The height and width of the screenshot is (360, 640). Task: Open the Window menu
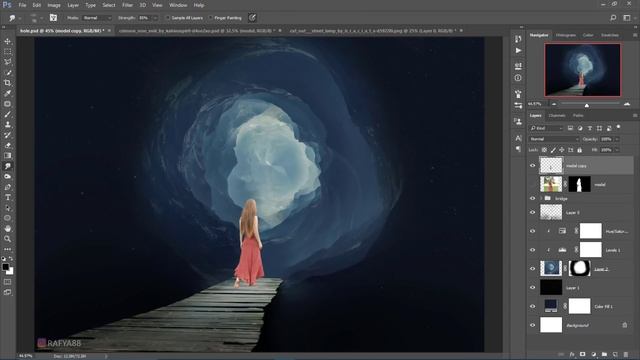pyautogui.click(x=178, y=5)
